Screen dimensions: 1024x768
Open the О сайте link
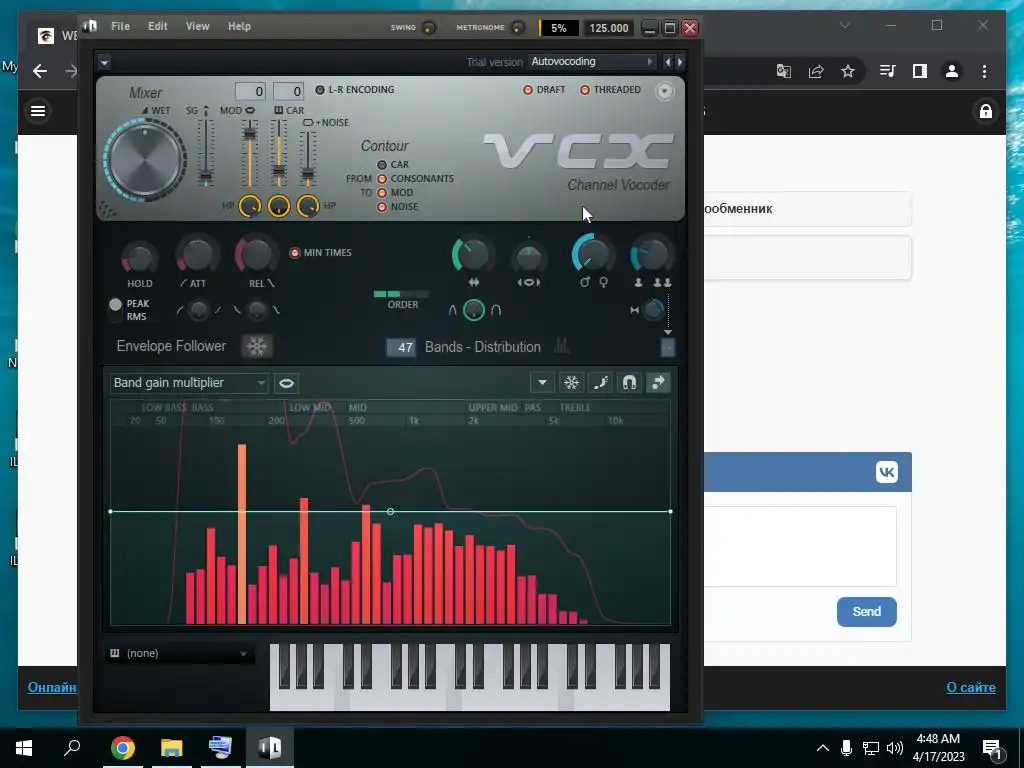click(x=971, y=687)
